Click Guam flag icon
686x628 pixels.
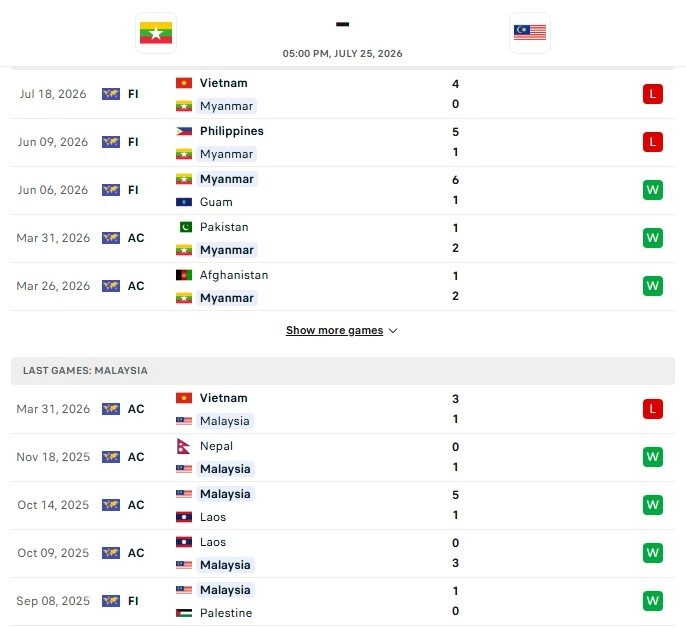(184, 202)
